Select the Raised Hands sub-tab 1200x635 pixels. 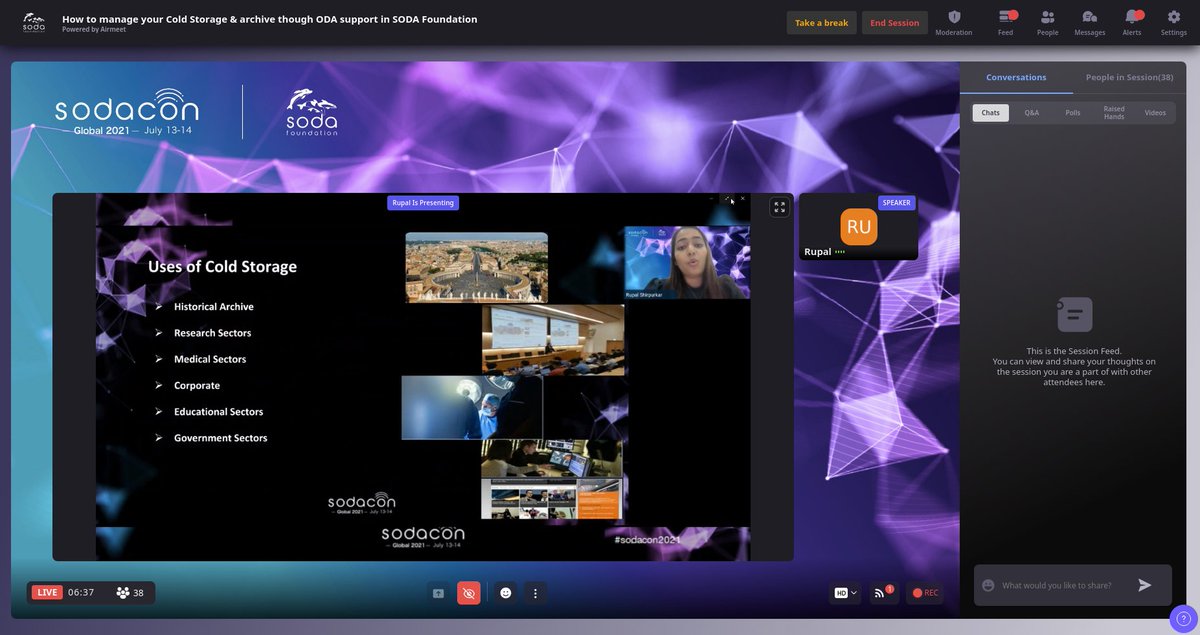pos(1114,113)
